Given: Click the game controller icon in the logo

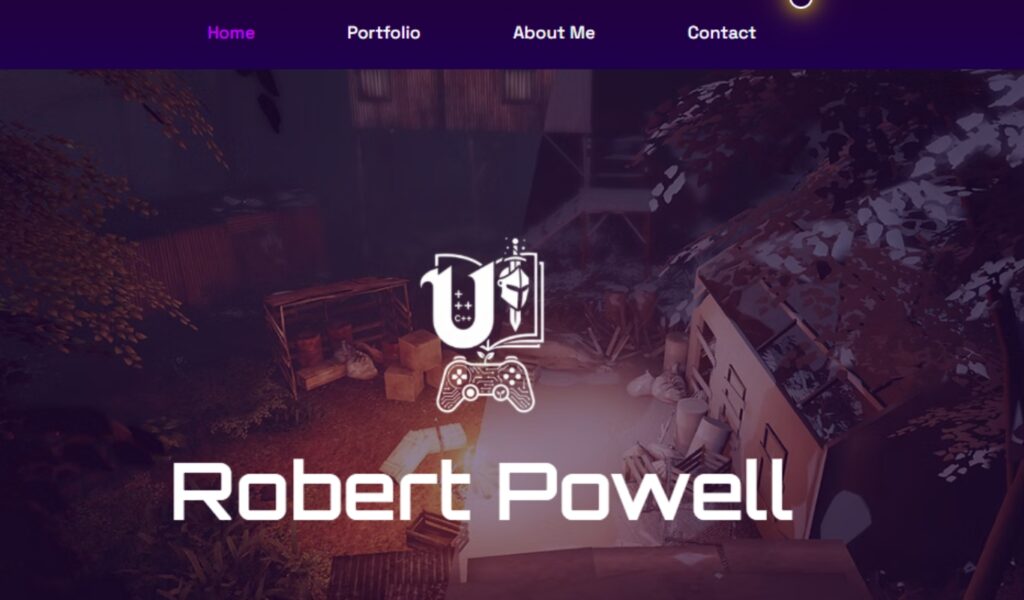Looking at the screenshot, I should 486,386.
